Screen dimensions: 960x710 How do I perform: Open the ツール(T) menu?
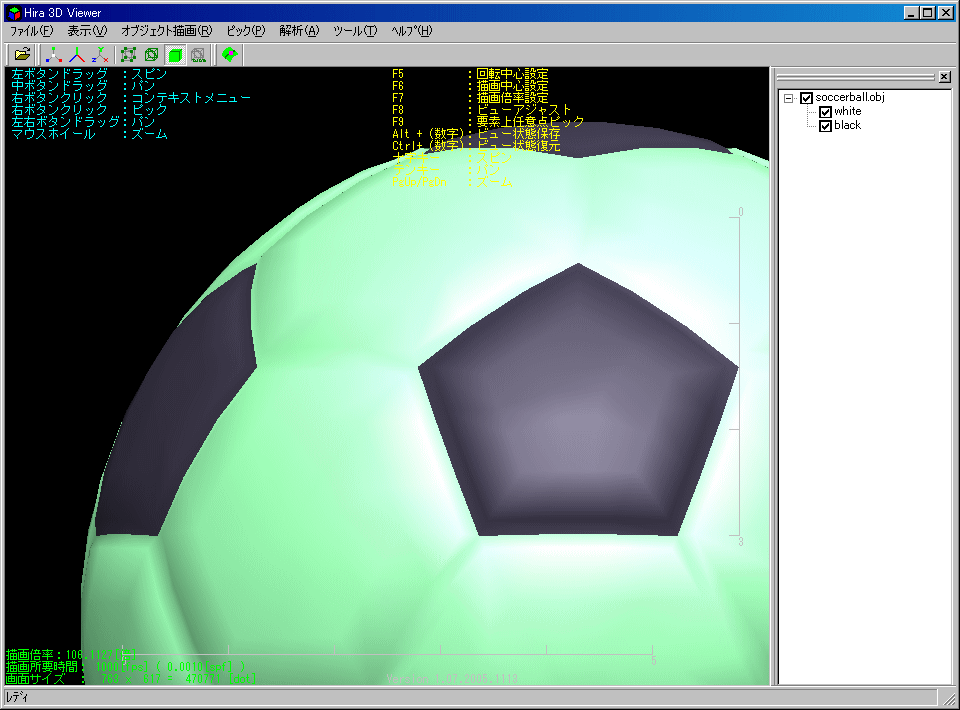[x=355, y=31]
